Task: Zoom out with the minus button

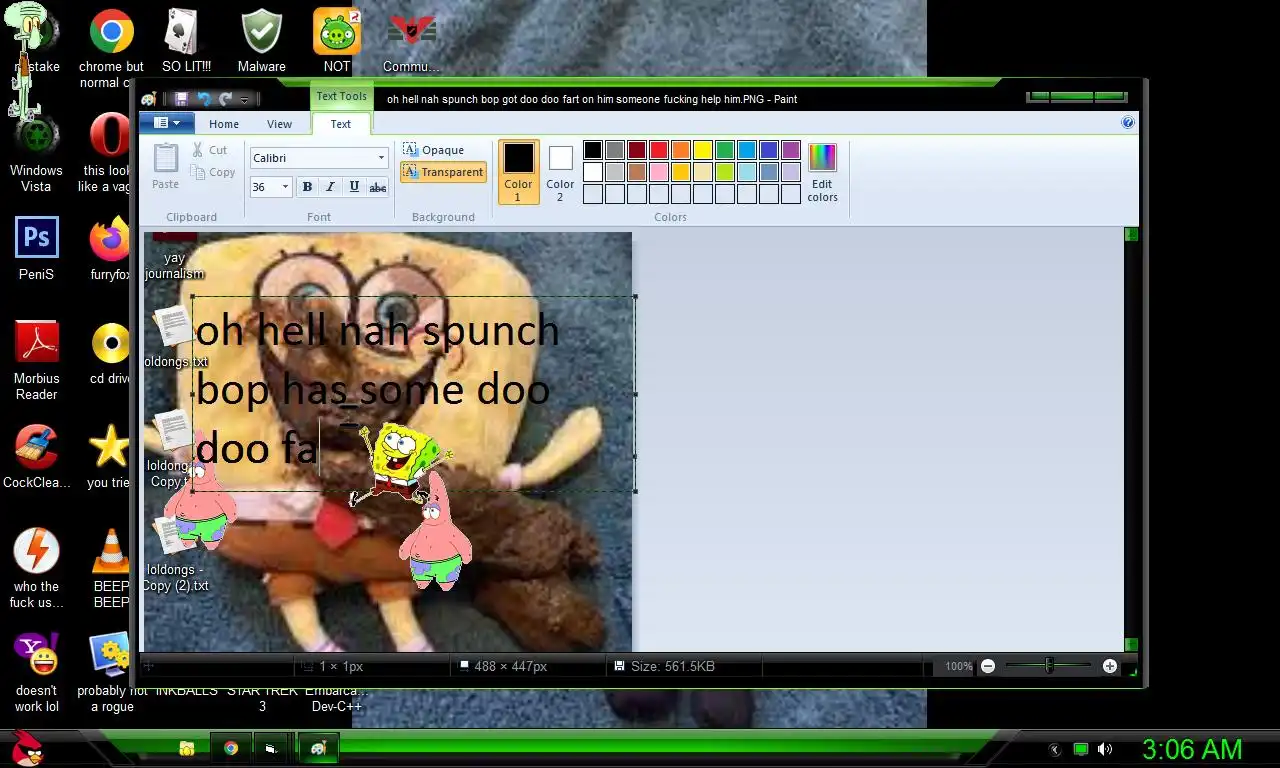Action: (988, 666)
